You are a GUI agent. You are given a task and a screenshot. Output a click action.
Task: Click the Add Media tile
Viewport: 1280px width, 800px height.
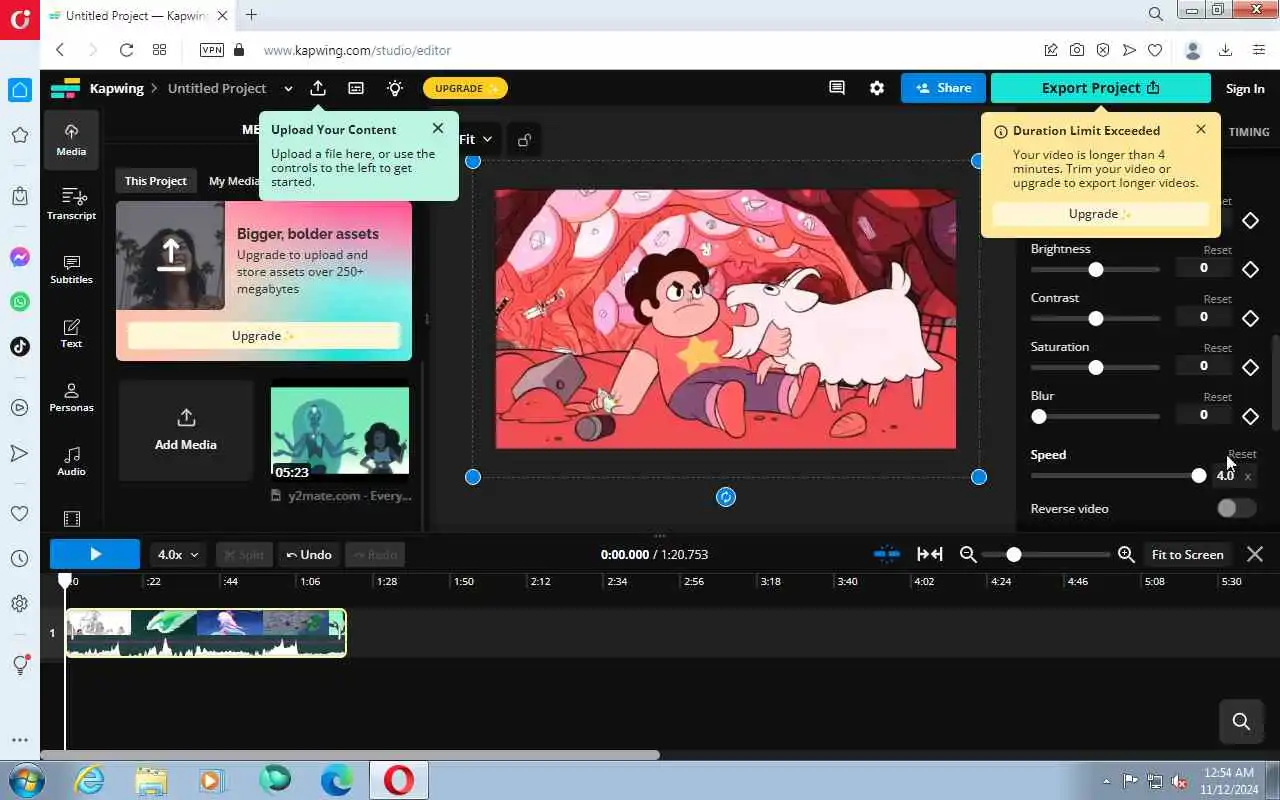click(186, 430)
